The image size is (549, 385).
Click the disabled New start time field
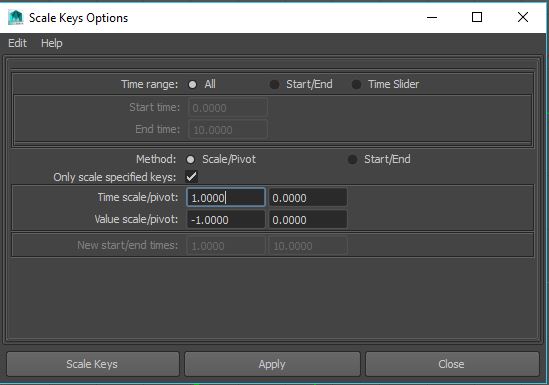pyautogui.click(x=226, y=245)
